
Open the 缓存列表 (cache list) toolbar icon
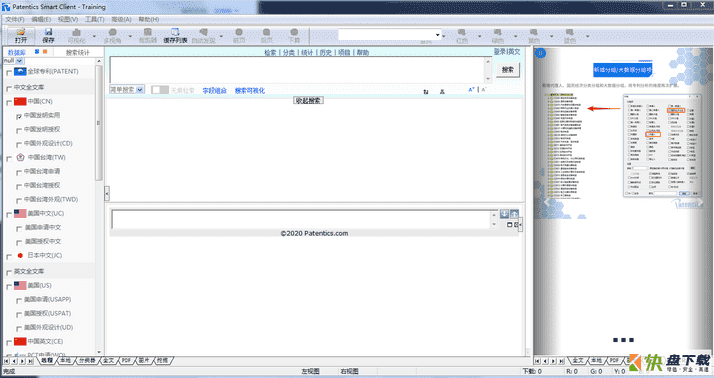click(x=175, y=35)
